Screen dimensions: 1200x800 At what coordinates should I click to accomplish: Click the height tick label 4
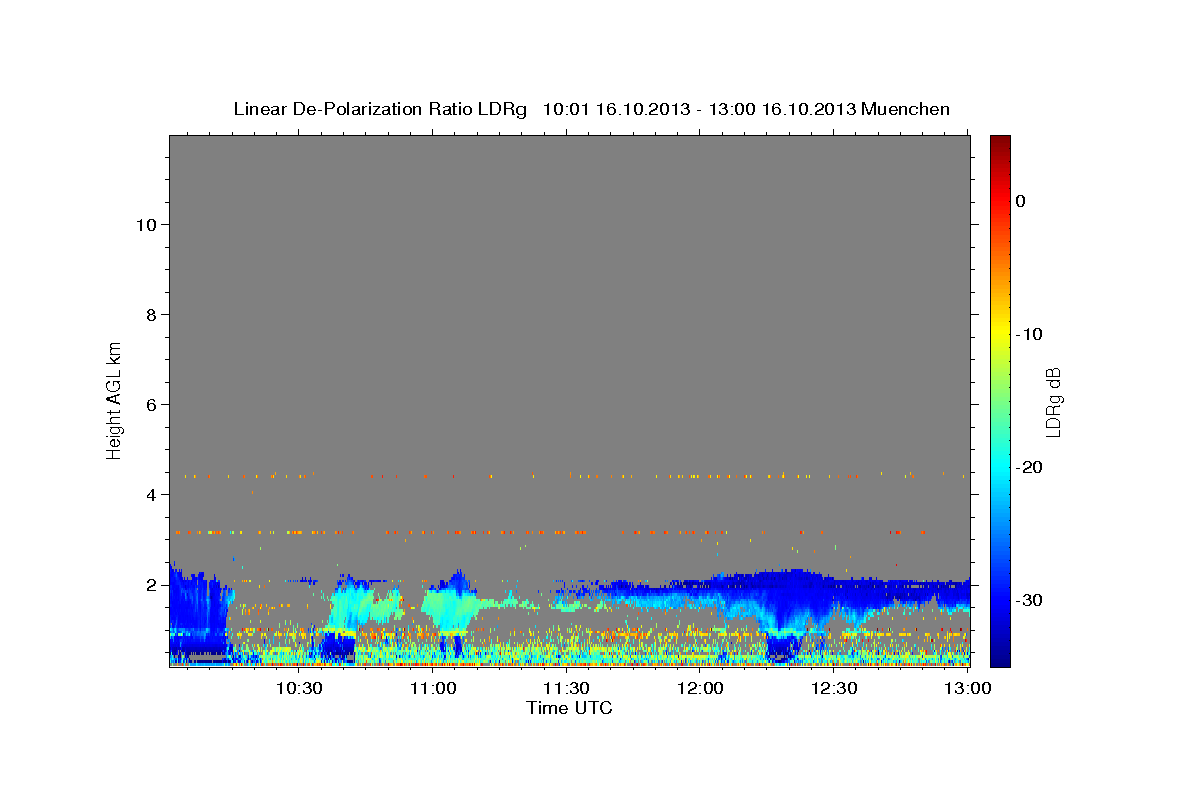click(x=150, y=495)
